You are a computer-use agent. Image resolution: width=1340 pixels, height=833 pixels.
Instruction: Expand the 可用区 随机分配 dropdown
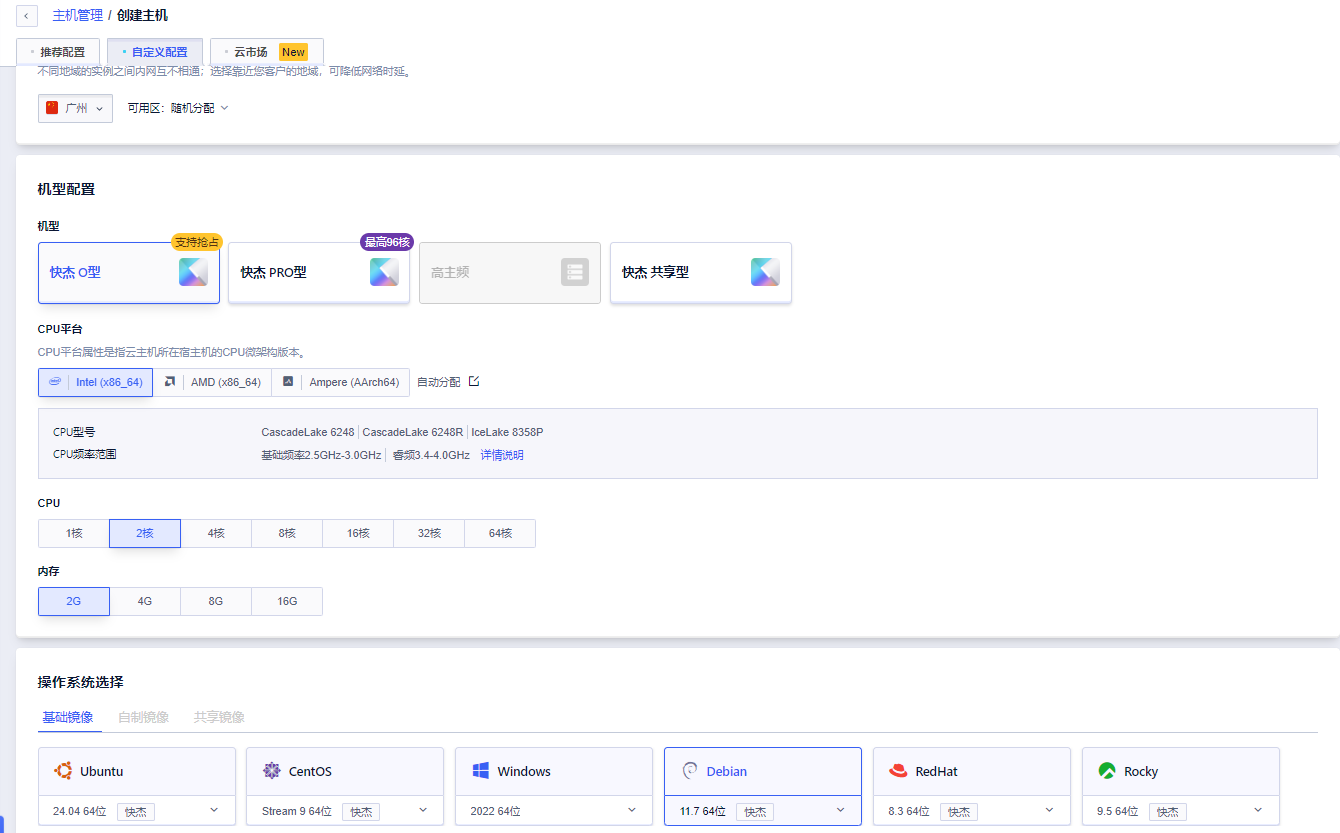coord(178,108)
